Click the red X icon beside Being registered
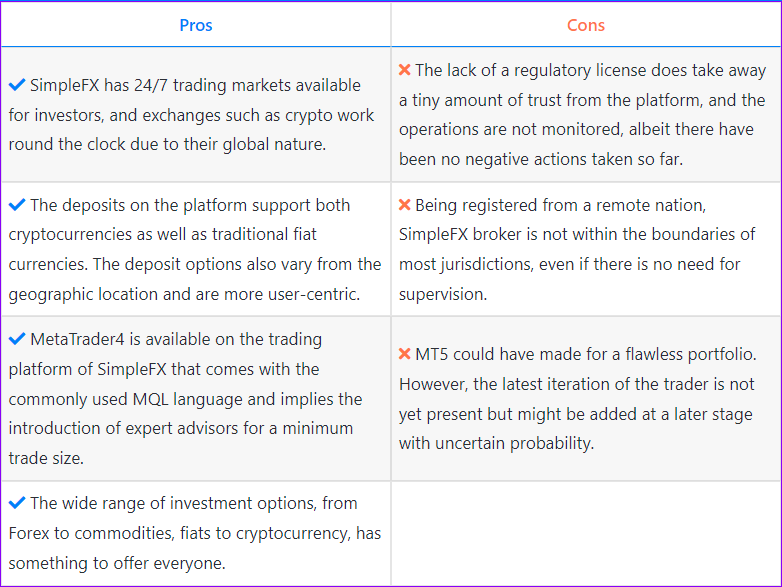 click(404, 205)
